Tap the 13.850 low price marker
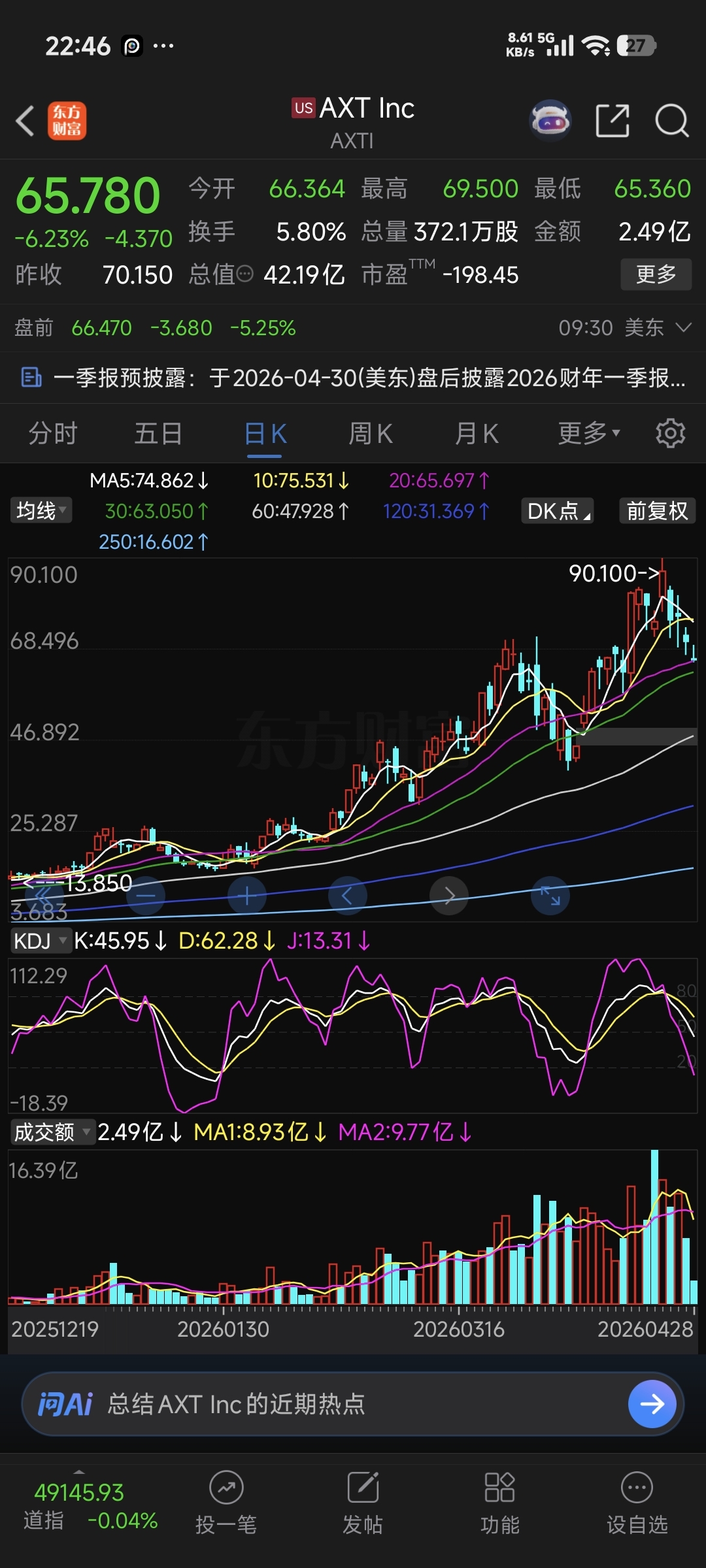 [x=77, y=883]
